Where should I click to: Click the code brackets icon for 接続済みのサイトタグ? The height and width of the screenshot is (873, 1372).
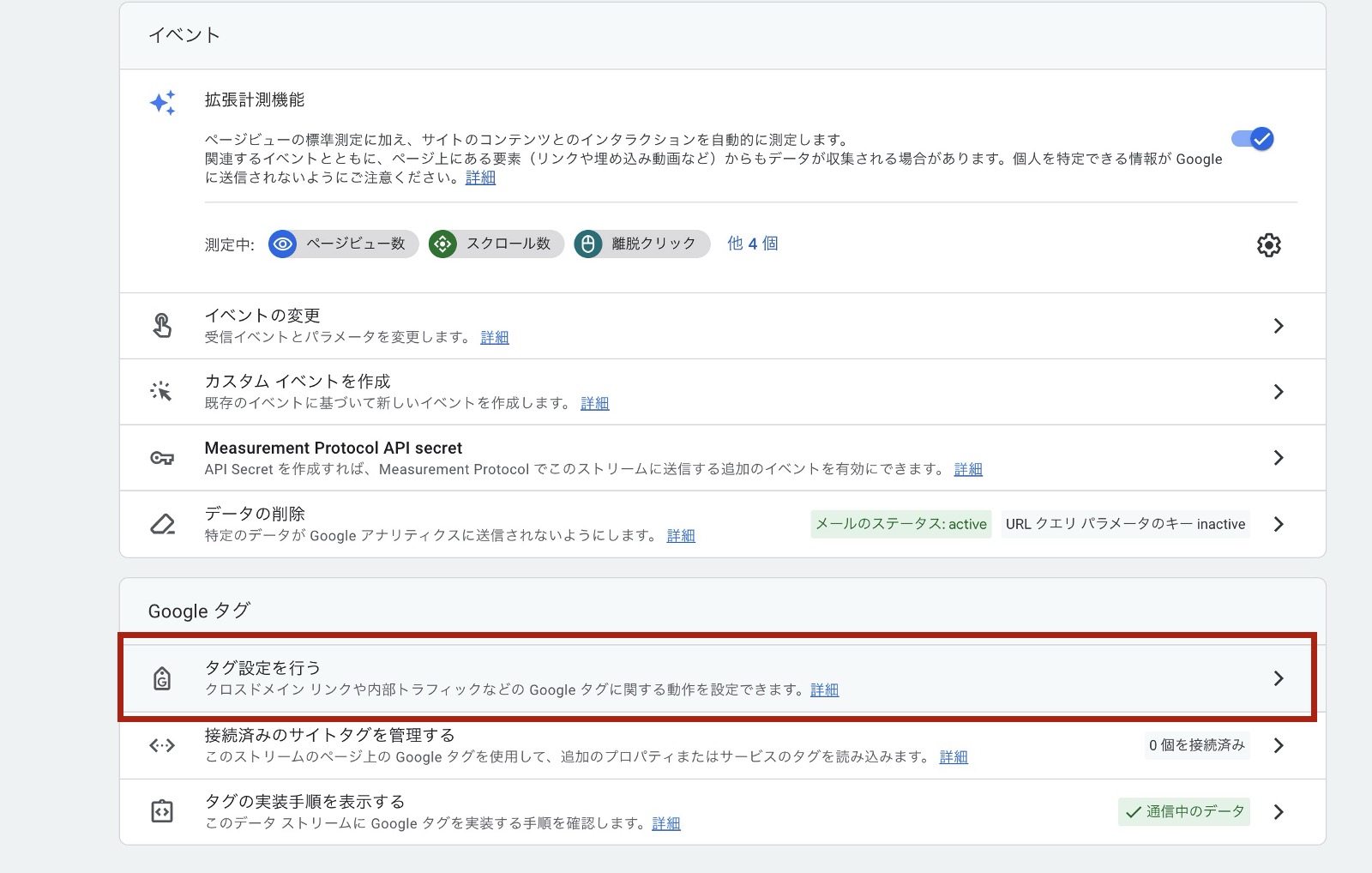pyautogui.click(x=162, y=746)
